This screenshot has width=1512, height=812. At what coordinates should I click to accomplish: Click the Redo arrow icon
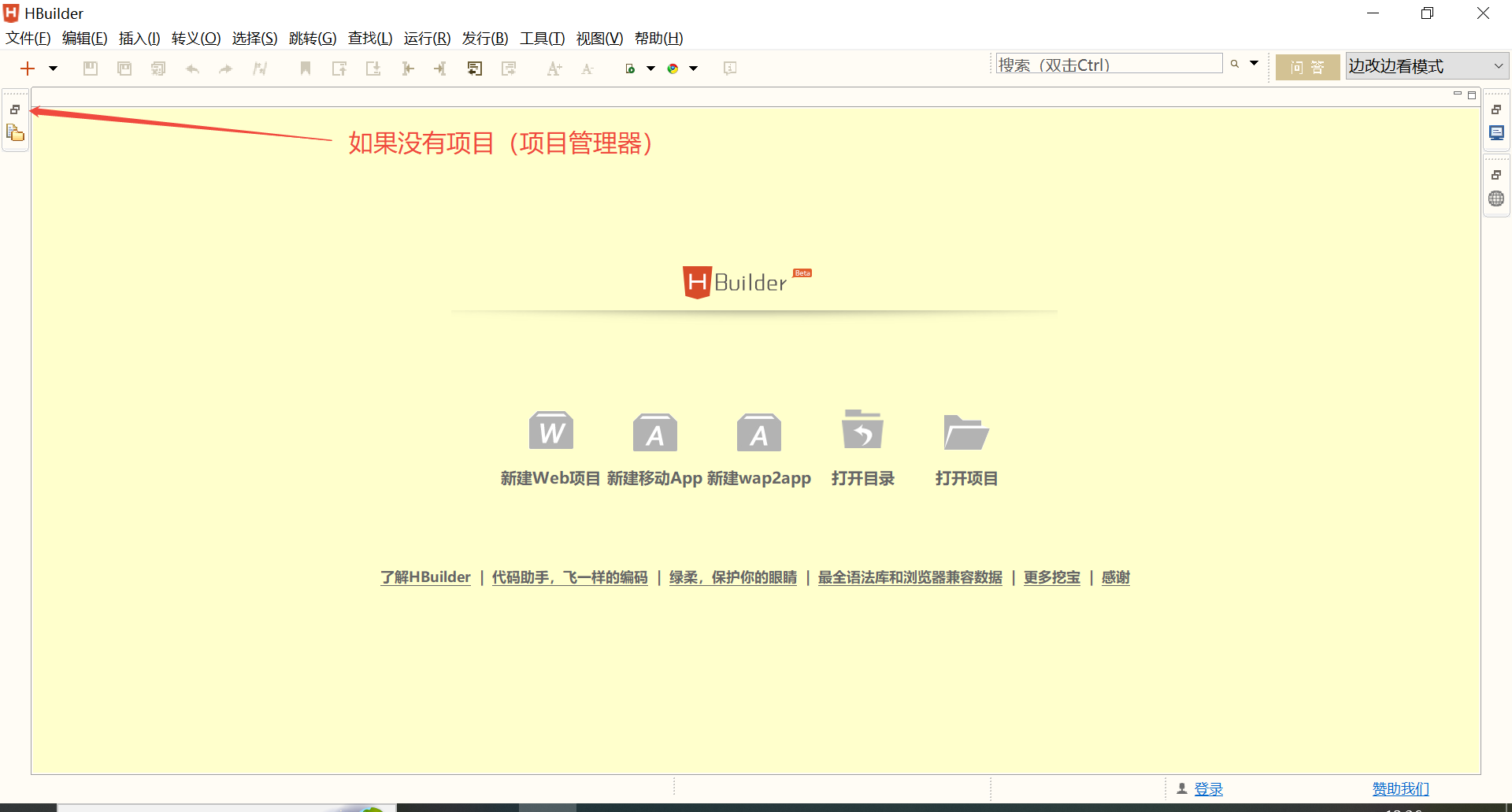pos(226,69)
